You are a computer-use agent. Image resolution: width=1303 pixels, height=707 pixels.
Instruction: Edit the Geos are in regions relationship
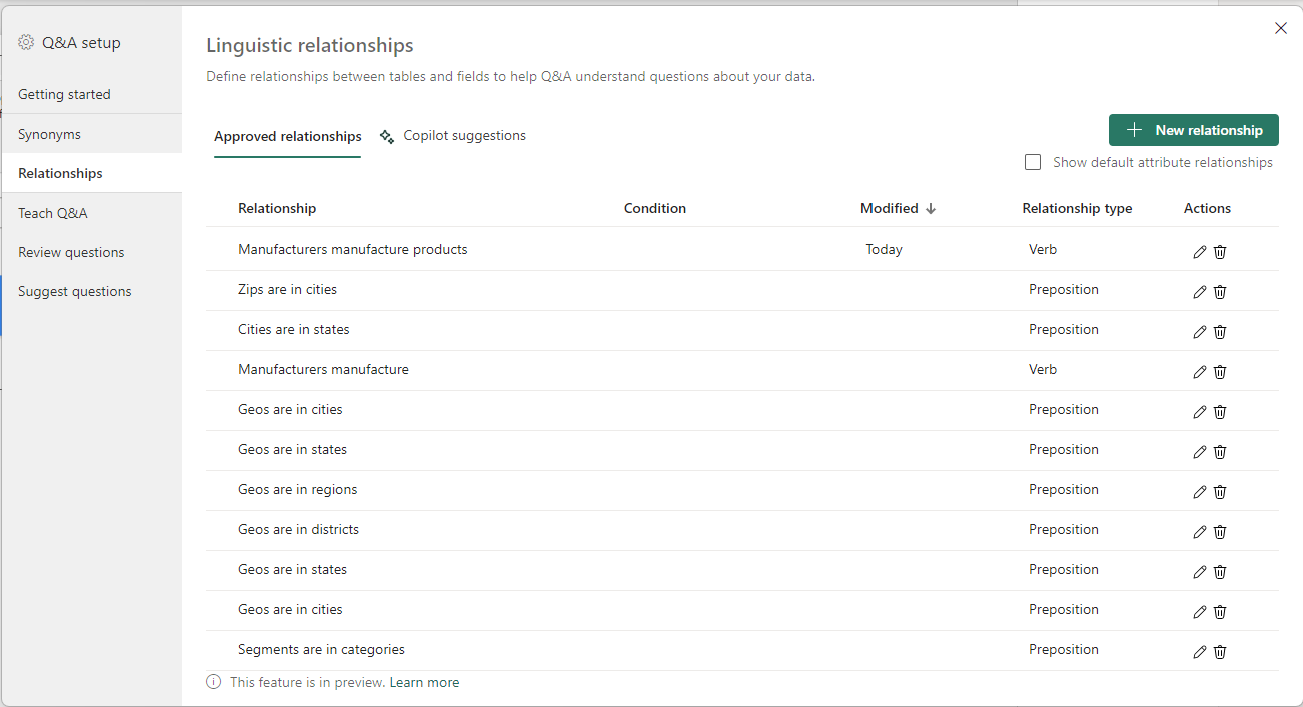point(1200,492)
